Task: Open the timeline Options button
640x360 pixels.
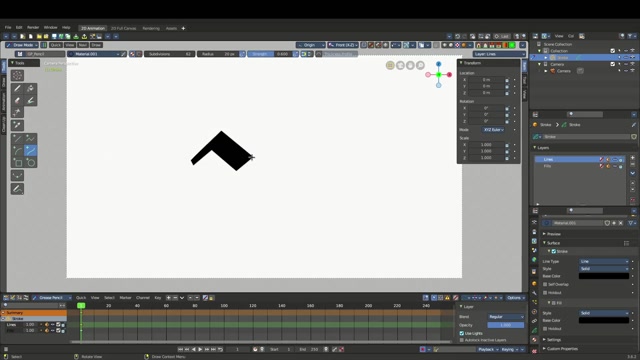Action: [516, 298]
